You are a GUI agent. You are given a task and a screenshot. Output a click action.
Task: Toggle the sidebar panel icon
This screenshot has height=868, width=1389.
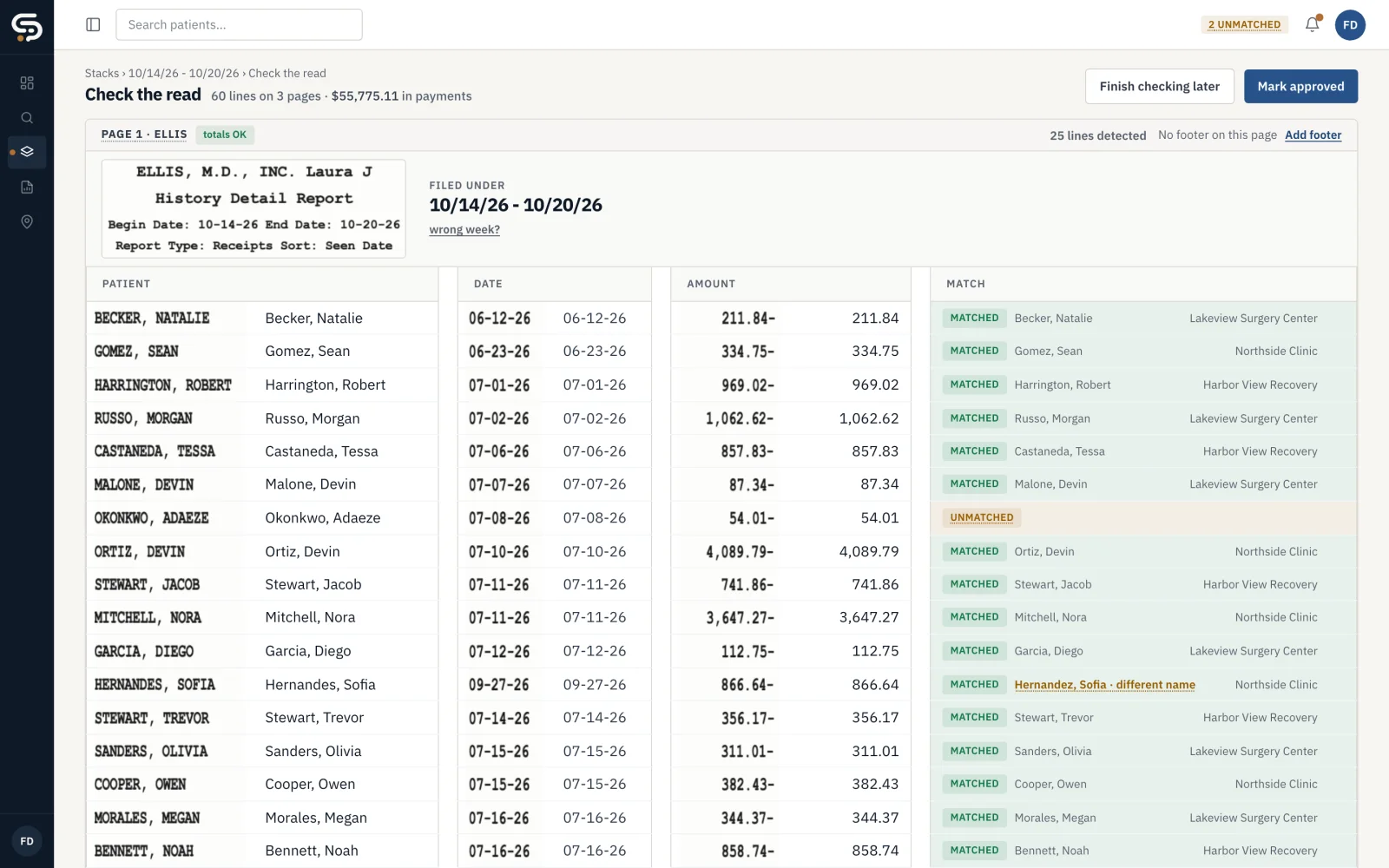[x=93, y=24]
